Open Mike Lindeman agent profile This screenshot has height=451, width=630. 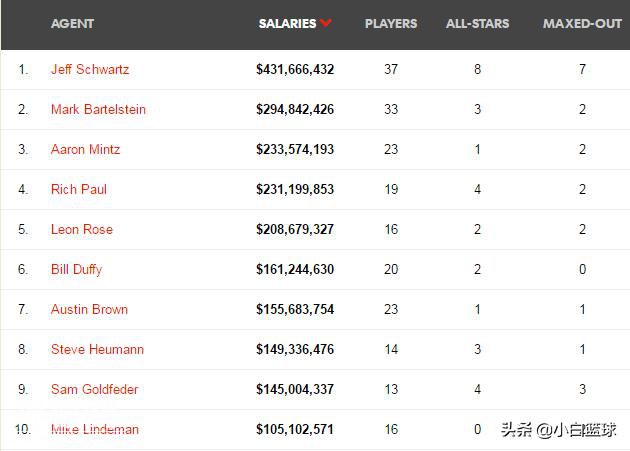point(95,430)
